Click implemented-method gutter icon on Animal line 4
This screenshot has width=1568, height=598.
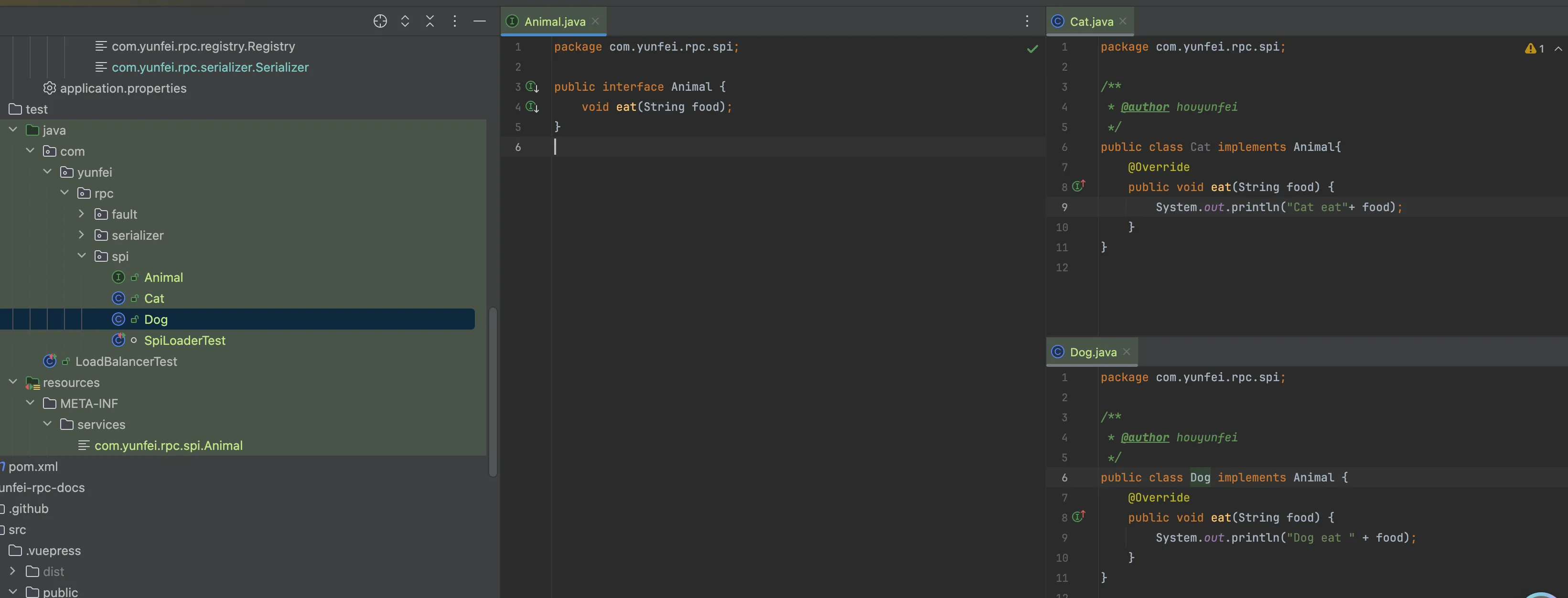pos(532,107)
